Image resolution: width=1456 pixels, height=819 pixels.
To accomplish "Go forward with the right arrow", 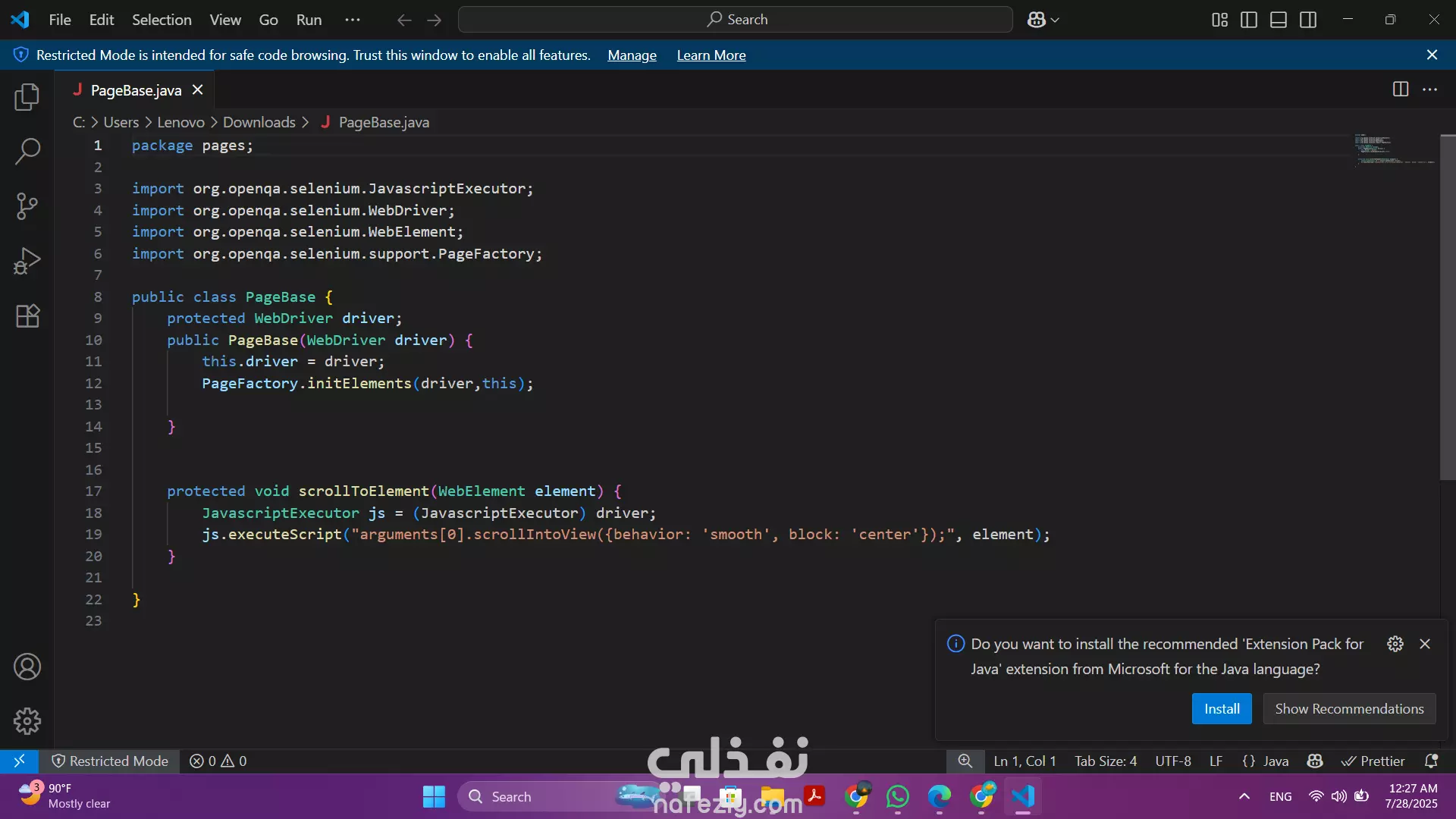I will point(435,20).
